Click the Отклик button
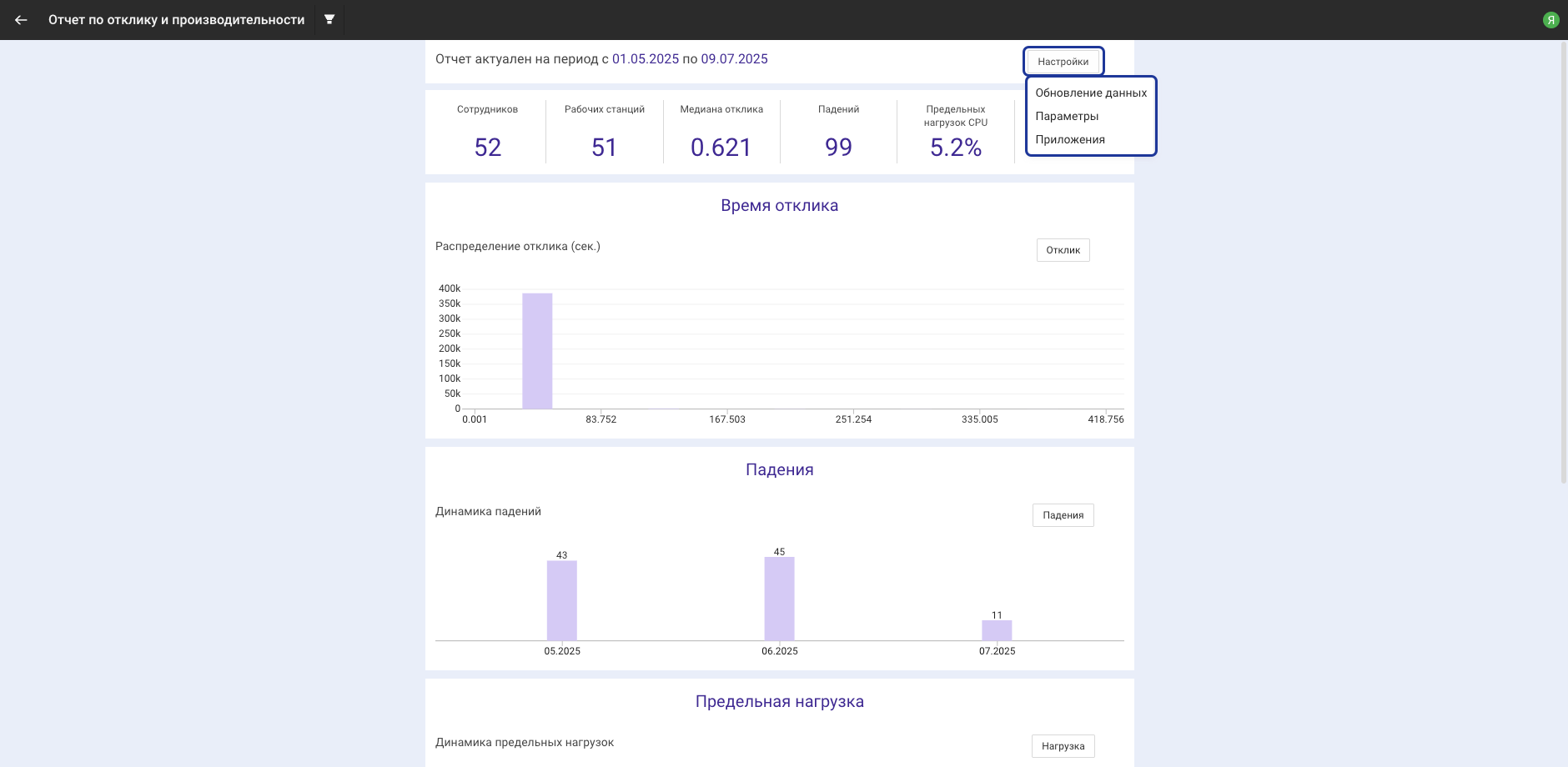Viewport: 1568px width, 767px height. coord(1063,250)
